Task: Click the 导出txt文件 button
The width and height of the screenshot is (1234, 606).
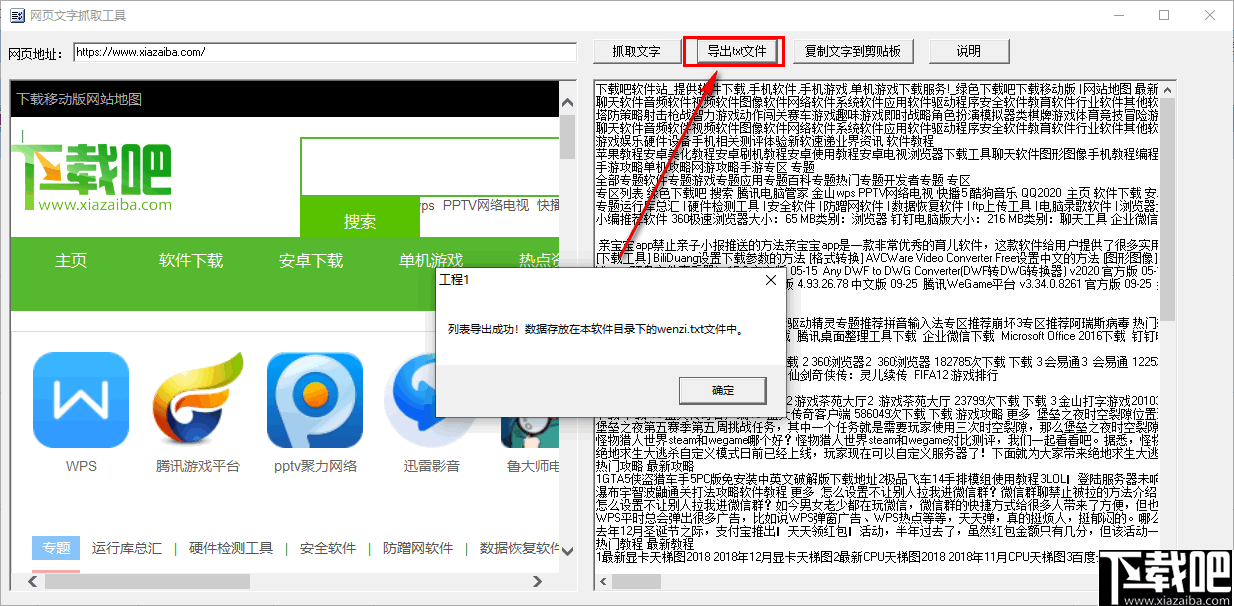Action: pyautogui.click(x=736, y=51)
